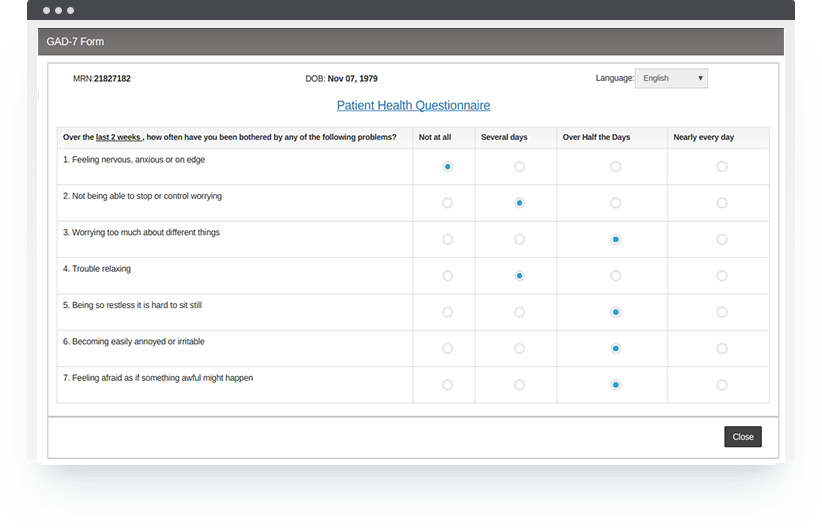The image size is (822, 528).
Task: Select 'Over Half the Days' for feeling nervous
Action: point(615,167)
